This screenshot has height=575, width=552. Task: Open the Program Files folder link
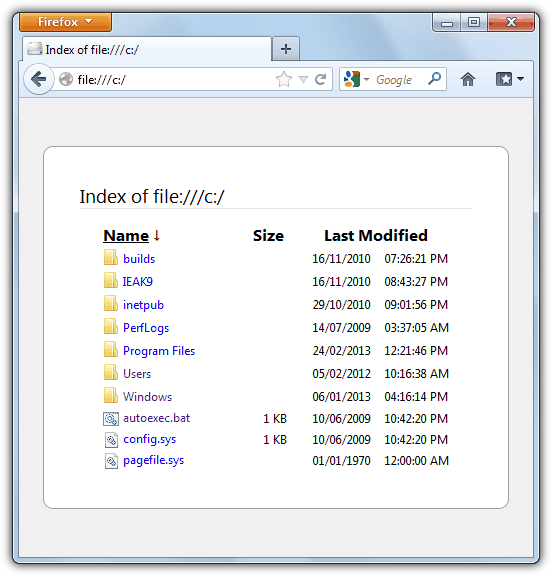point(159,351)
